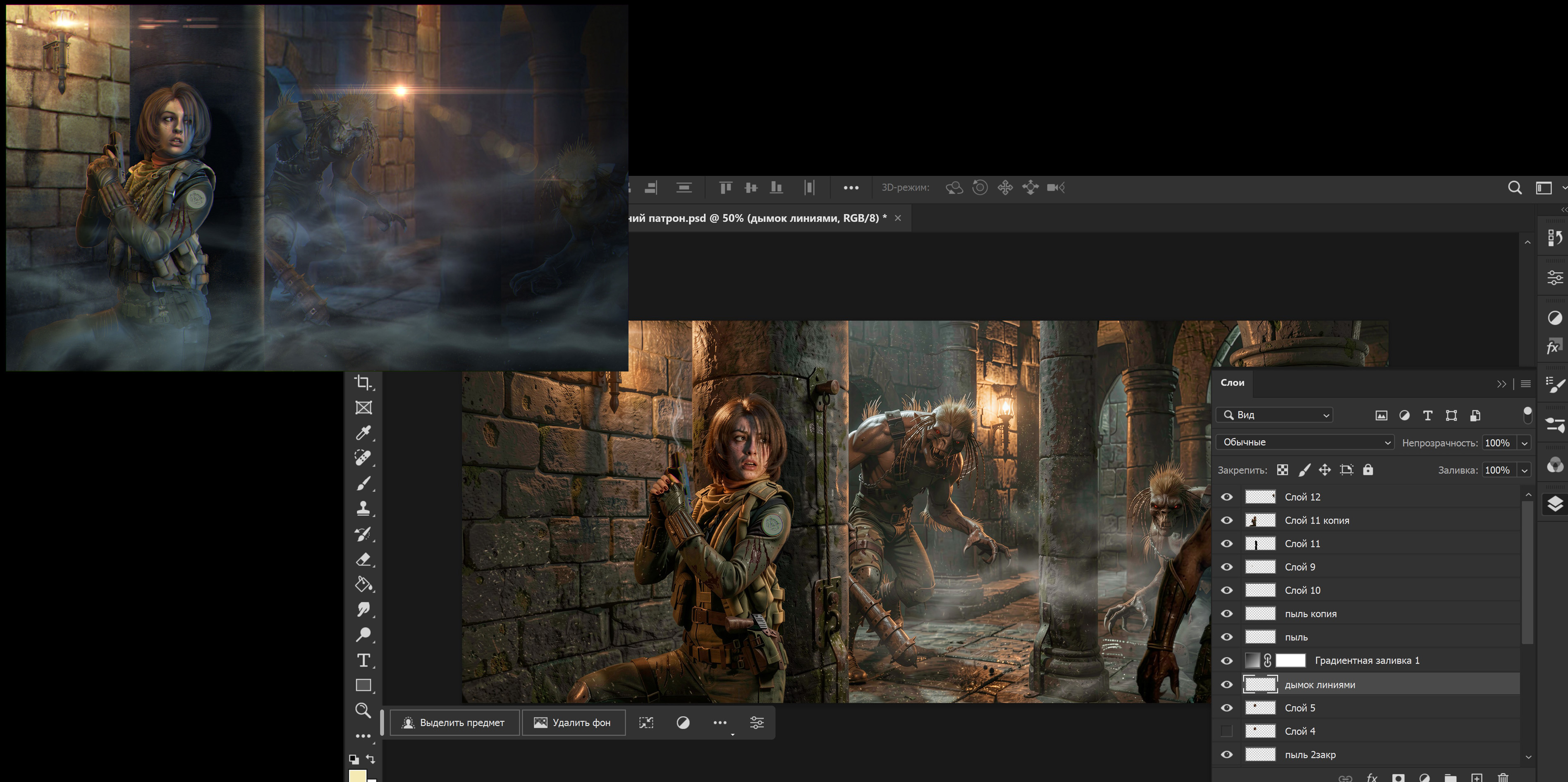Close the патрон.psd document tab
The height and width of the screenshot is (782, 1568).
[x=898, y=218]
